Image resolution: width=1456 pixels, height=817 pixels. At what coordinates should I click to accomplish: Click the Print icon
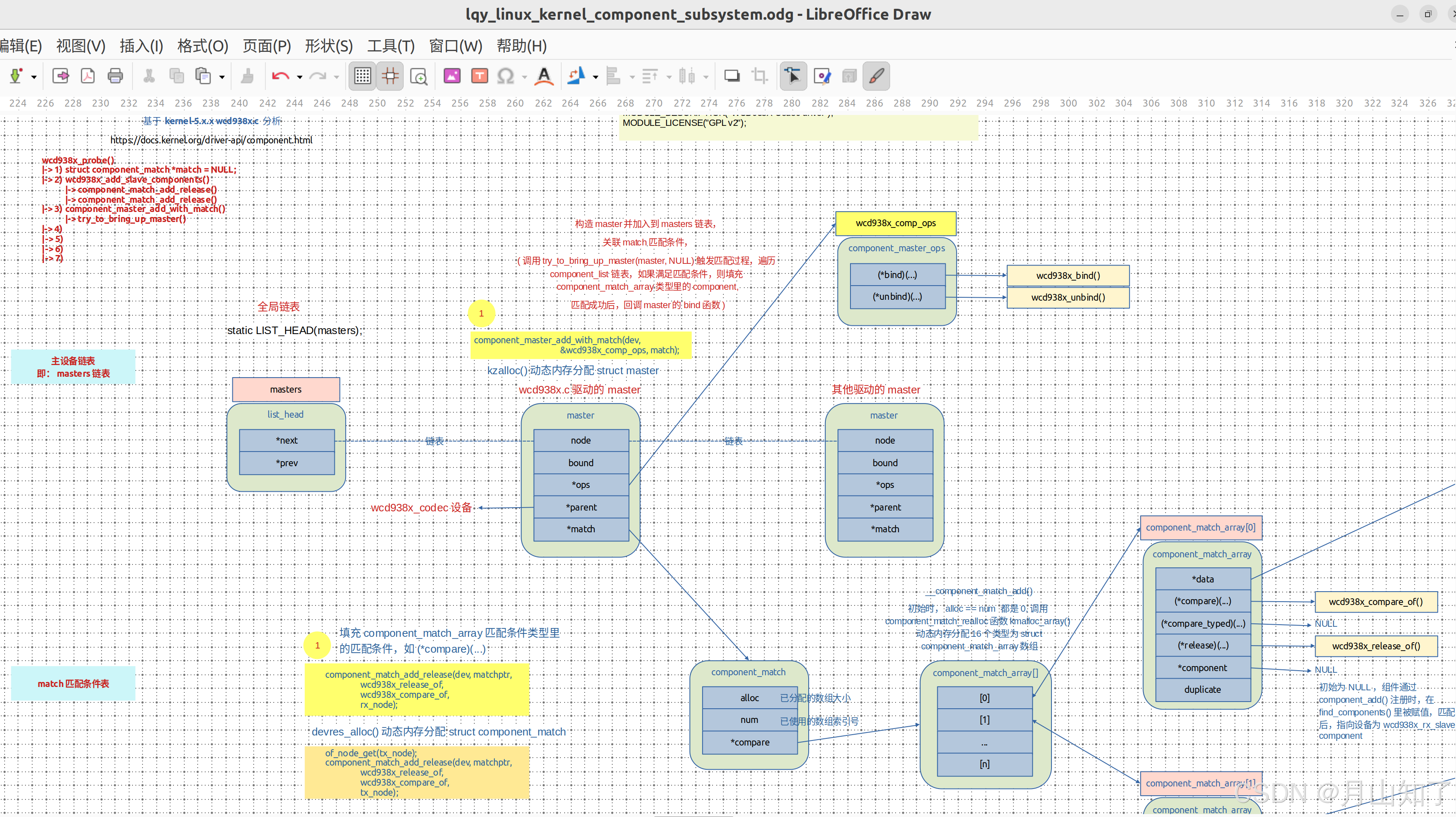click(115, 77)
